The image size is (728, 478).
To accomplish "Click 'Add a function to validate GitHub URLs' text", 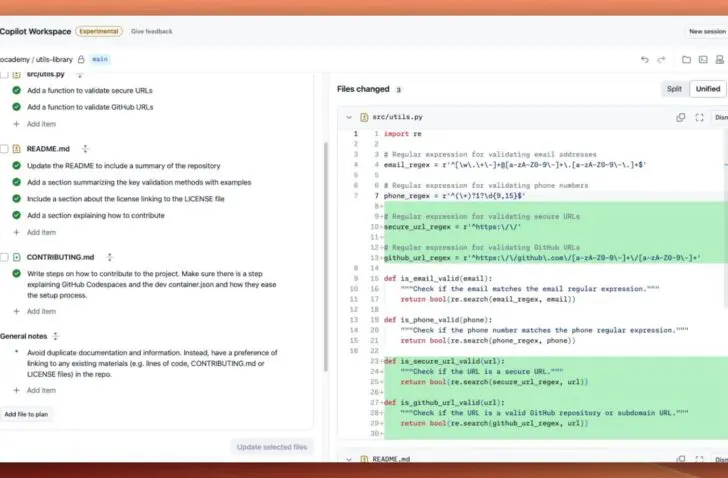I will 90,107.
